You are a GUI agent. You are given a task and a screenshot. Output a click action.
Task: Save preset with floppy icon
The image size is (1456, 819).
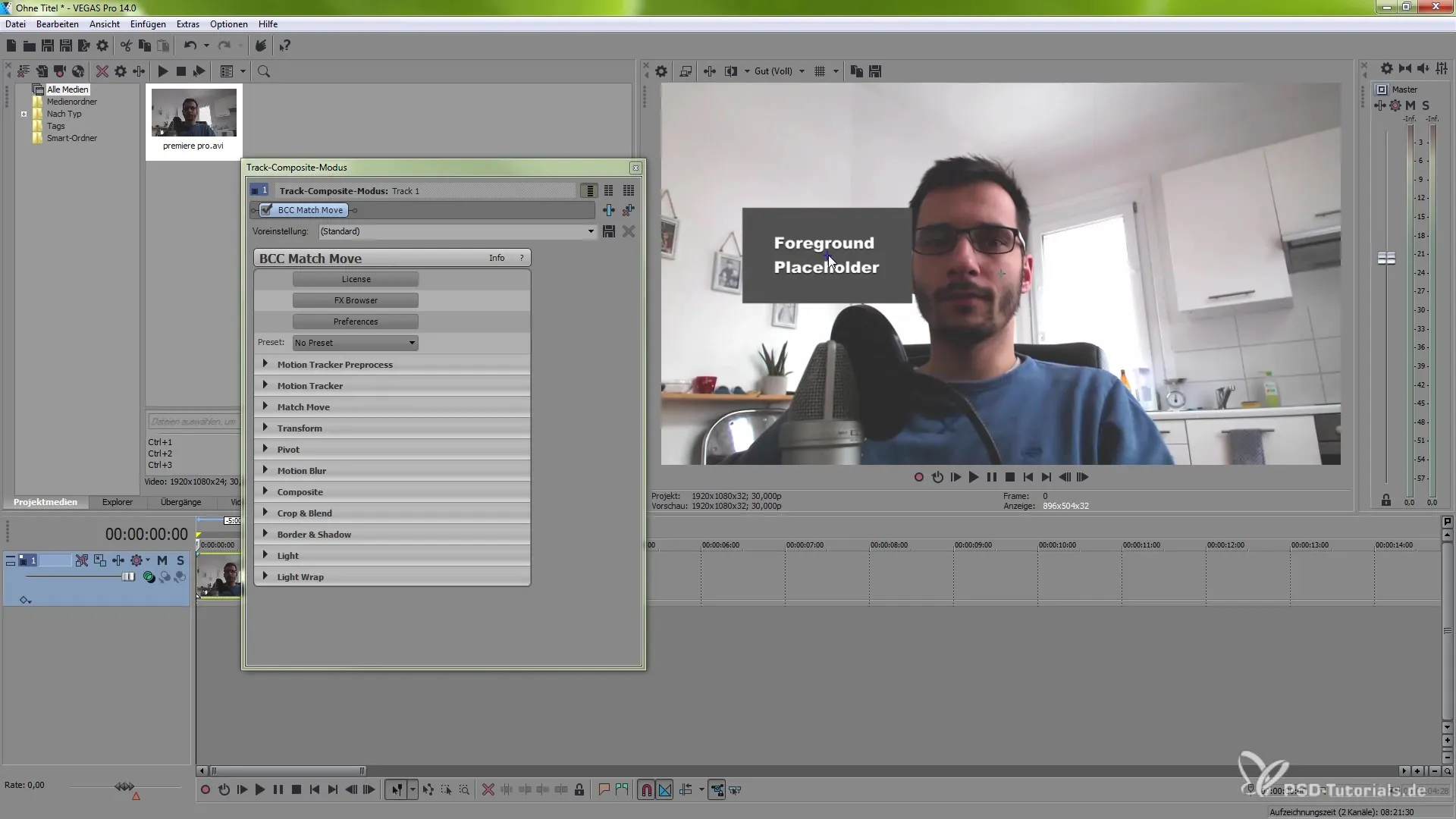[609, 231]
